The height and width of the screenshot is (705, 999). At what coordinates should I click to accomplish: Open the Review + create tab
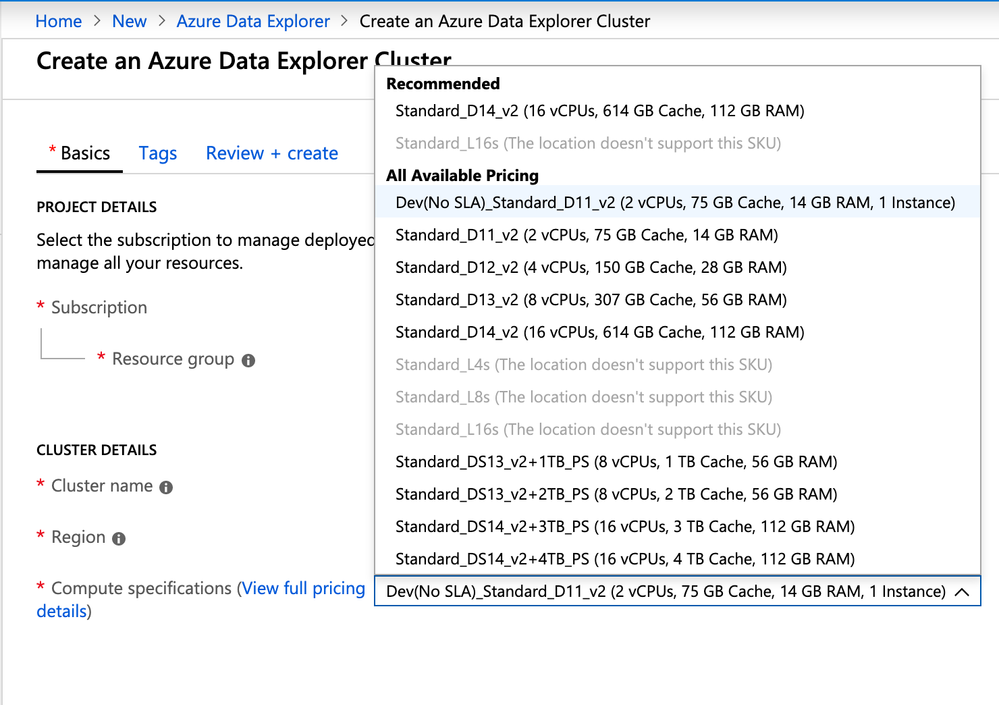[x=271, y=153]
